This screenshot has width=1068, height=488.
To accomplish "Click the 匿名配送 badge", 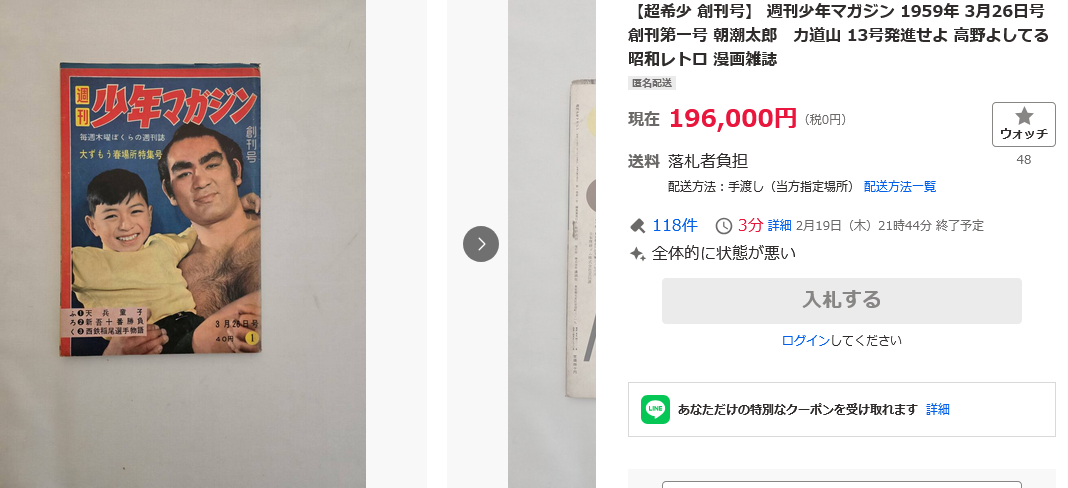I will [x=652, y=83].
